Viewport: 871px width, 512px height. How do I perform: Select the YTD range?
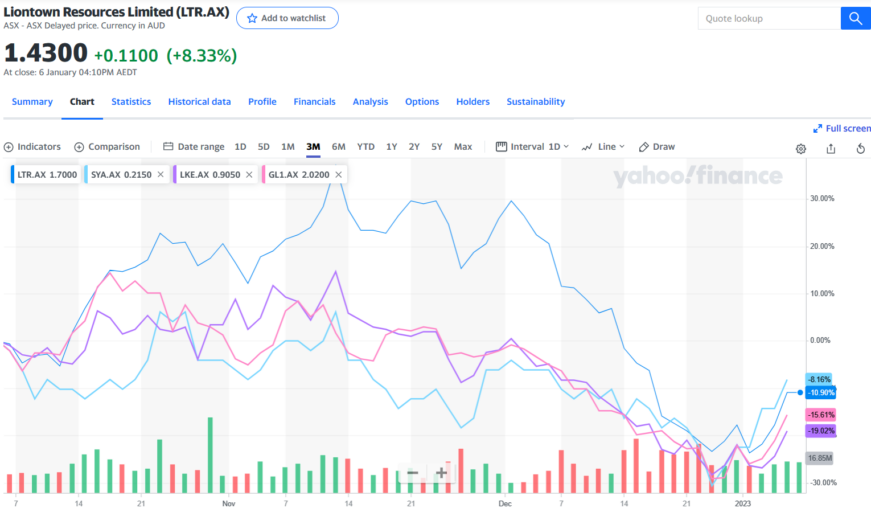click(x=366, y=147)
